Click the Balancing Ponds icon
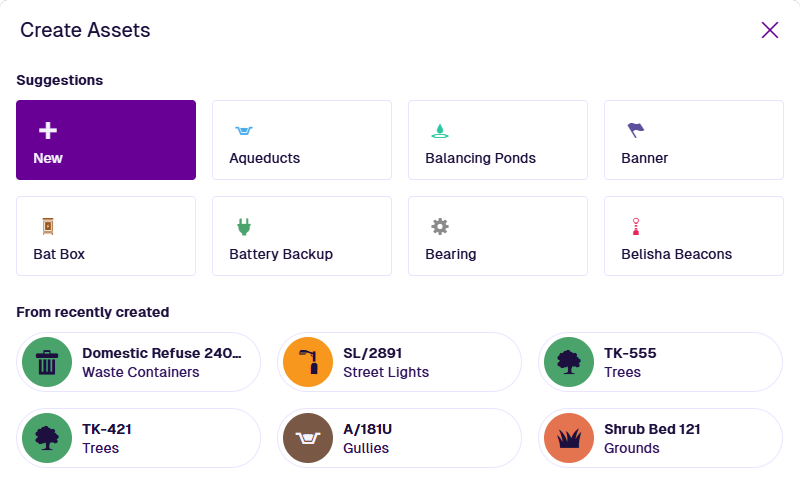Viewport: 800px width, 493px height. click(439, 130)
